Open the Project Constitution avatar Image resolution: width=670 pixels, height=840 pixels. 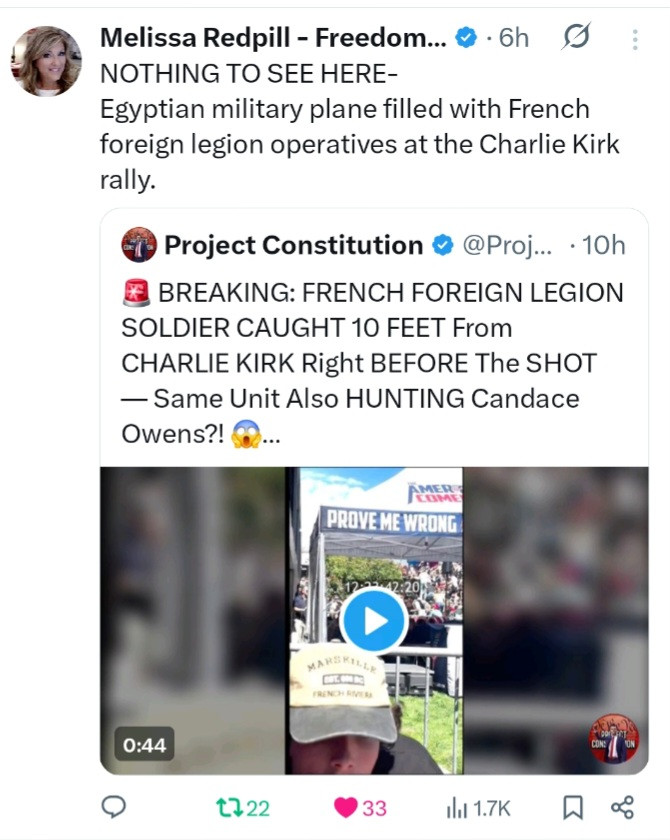(x=139, y=245)
